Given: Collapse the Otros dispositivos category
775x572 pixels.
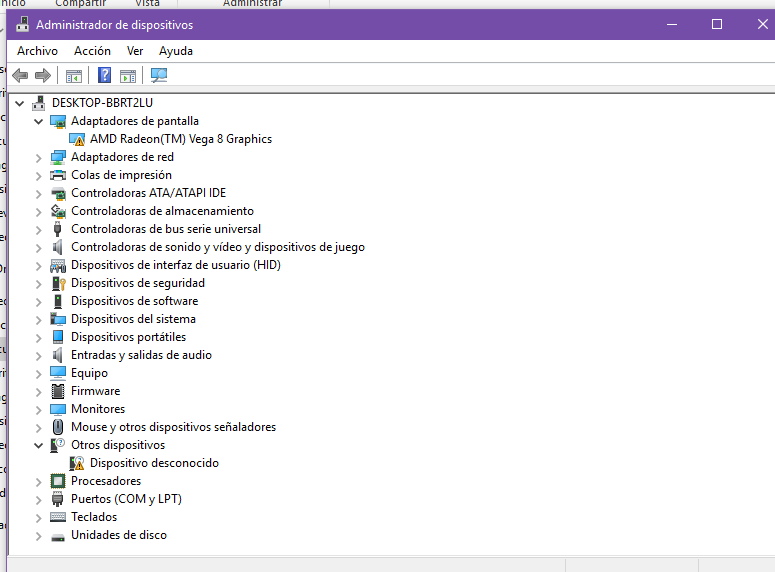Looking at the screenshot, I should click(x=39, y=445).
